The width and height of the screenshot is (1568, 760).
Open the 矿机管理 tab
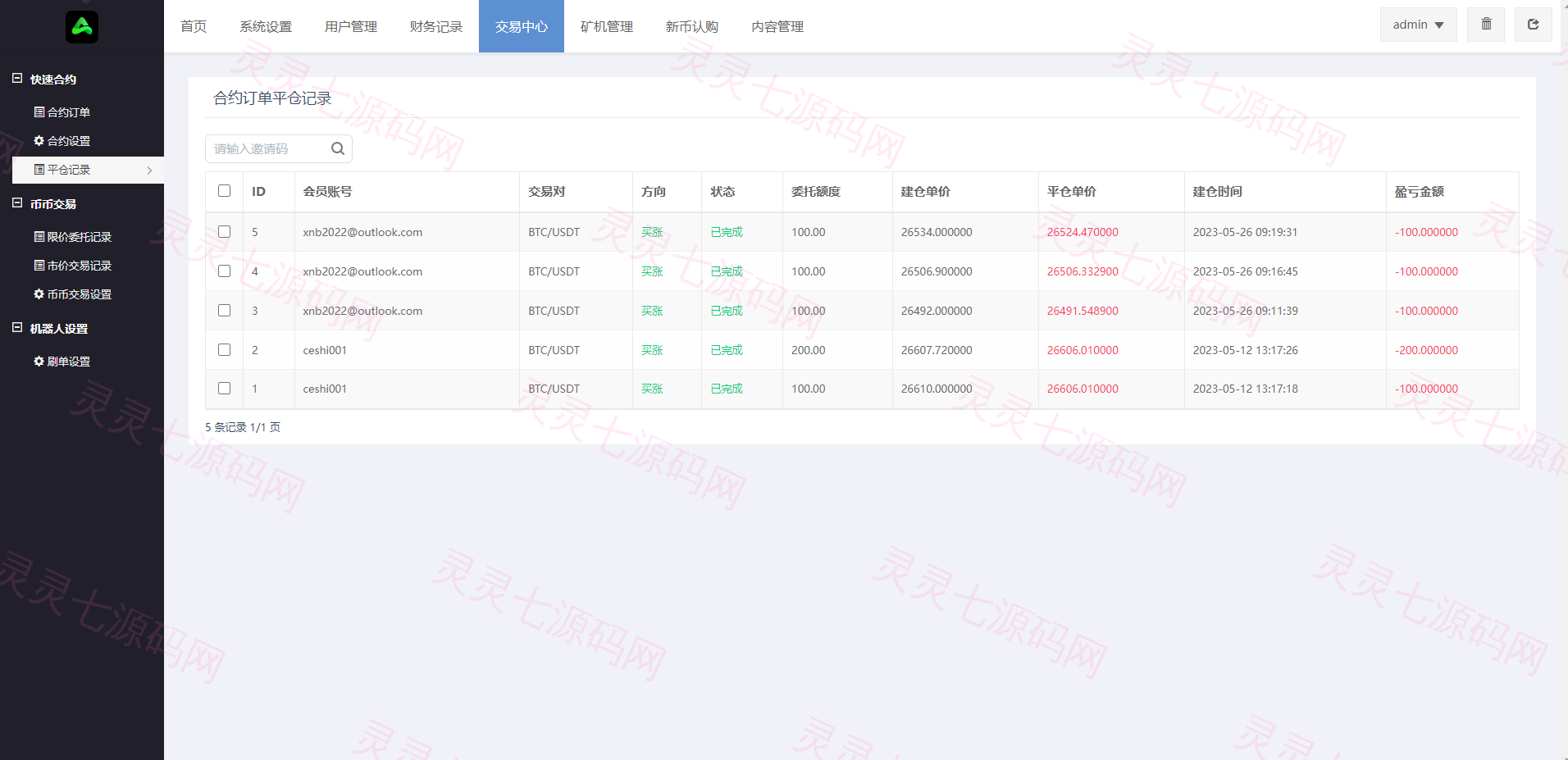pos(607,26)
